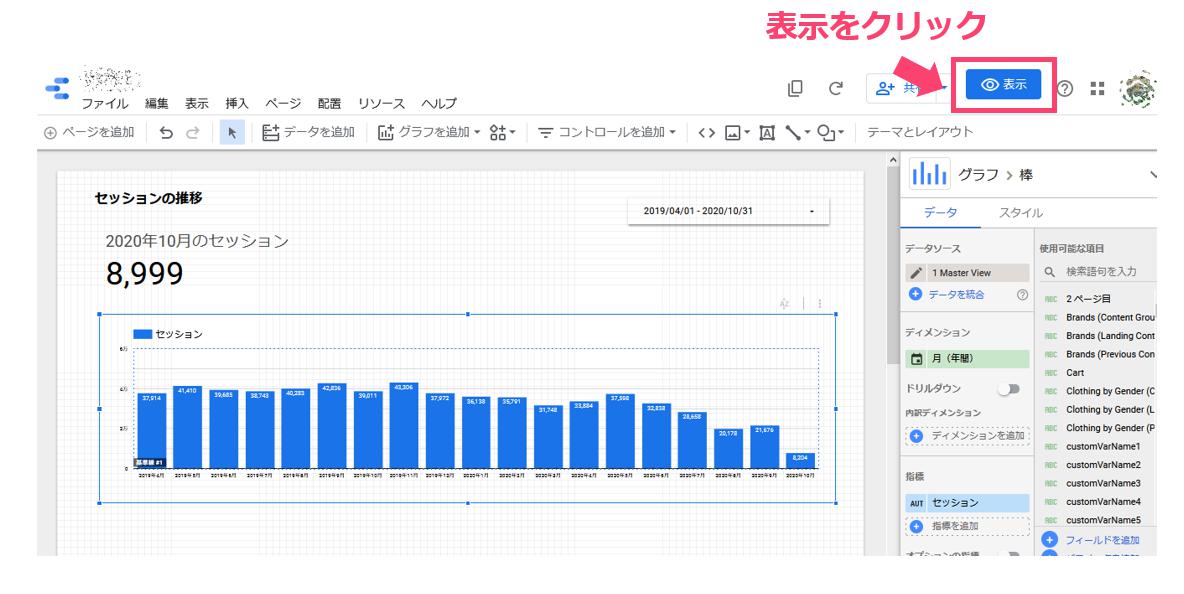Click the copy report icon
The height and width of the screenshot is (594, 1184).
[x=795, y=88]
